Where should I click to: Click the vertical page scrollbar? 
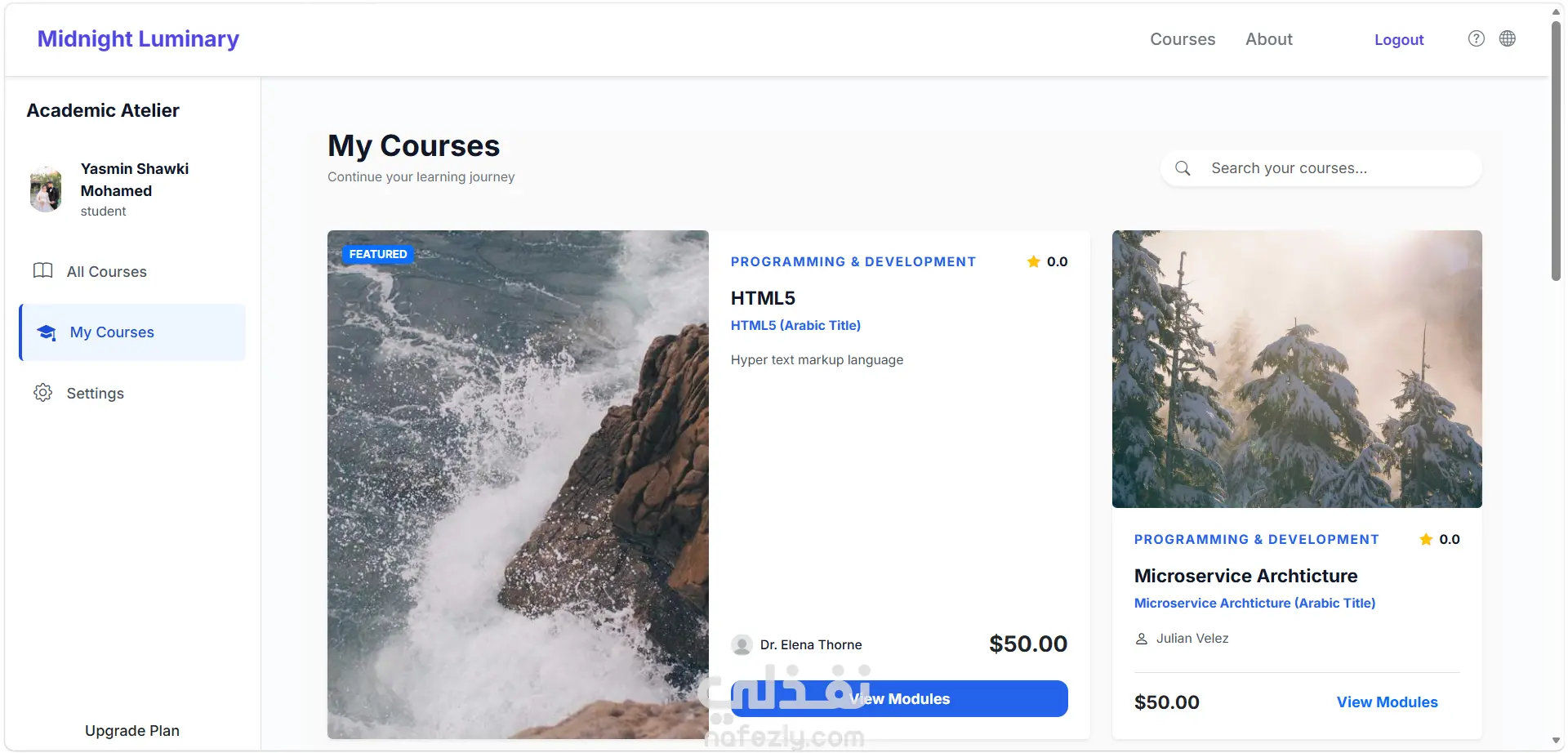point(1556,151)
